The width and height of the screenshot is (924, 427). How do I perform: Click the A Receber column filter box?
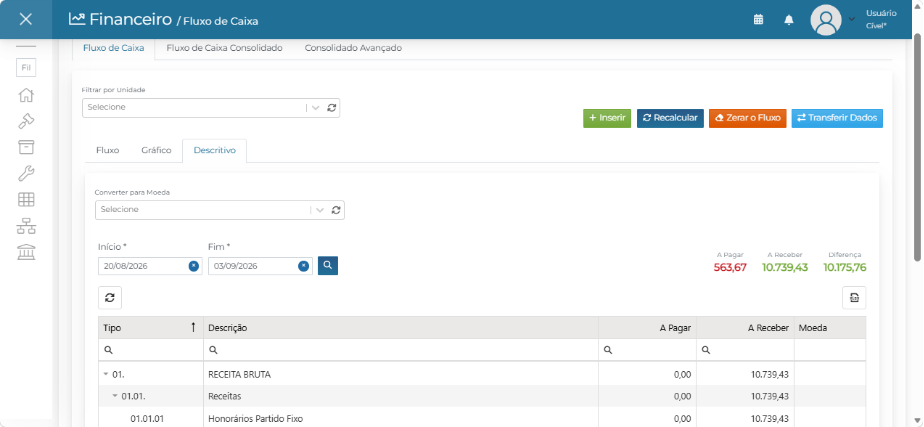click(745, 350)
